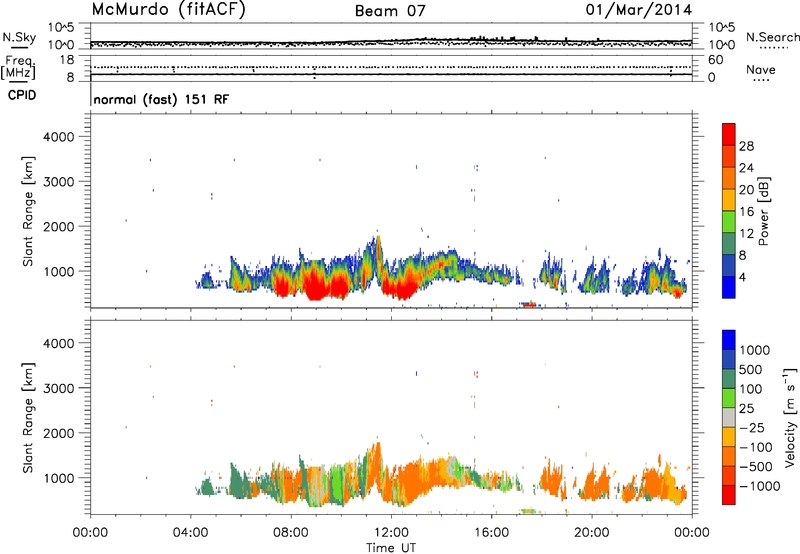Viewport: 800px width, 554px height.
Task: Click the 3000 tick in velocity panel
Action: tap(59, 388)
